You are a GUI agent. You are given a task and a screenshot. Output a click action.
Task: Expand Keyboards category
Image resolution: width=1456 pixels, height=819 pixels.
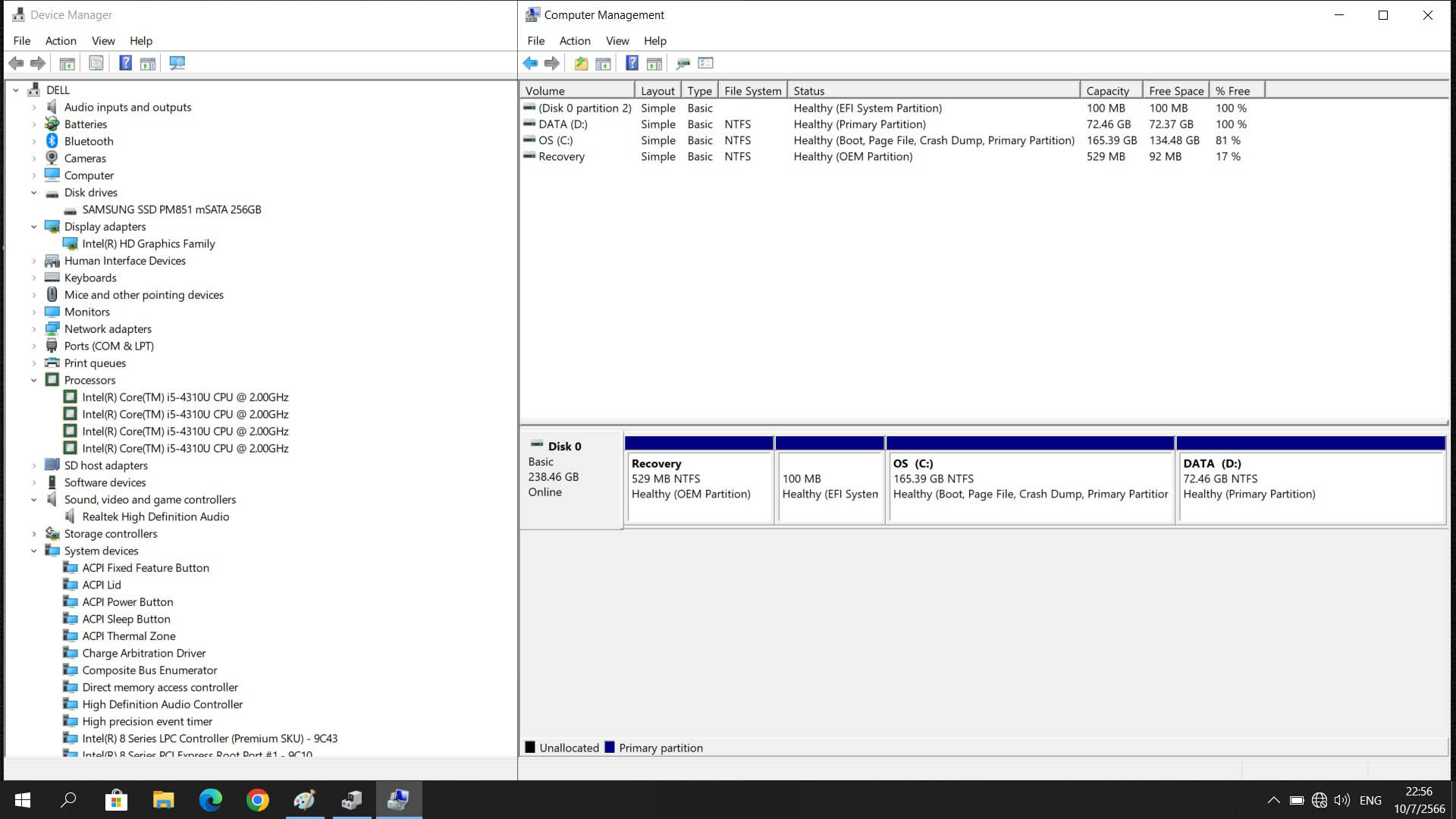point(34,278)
